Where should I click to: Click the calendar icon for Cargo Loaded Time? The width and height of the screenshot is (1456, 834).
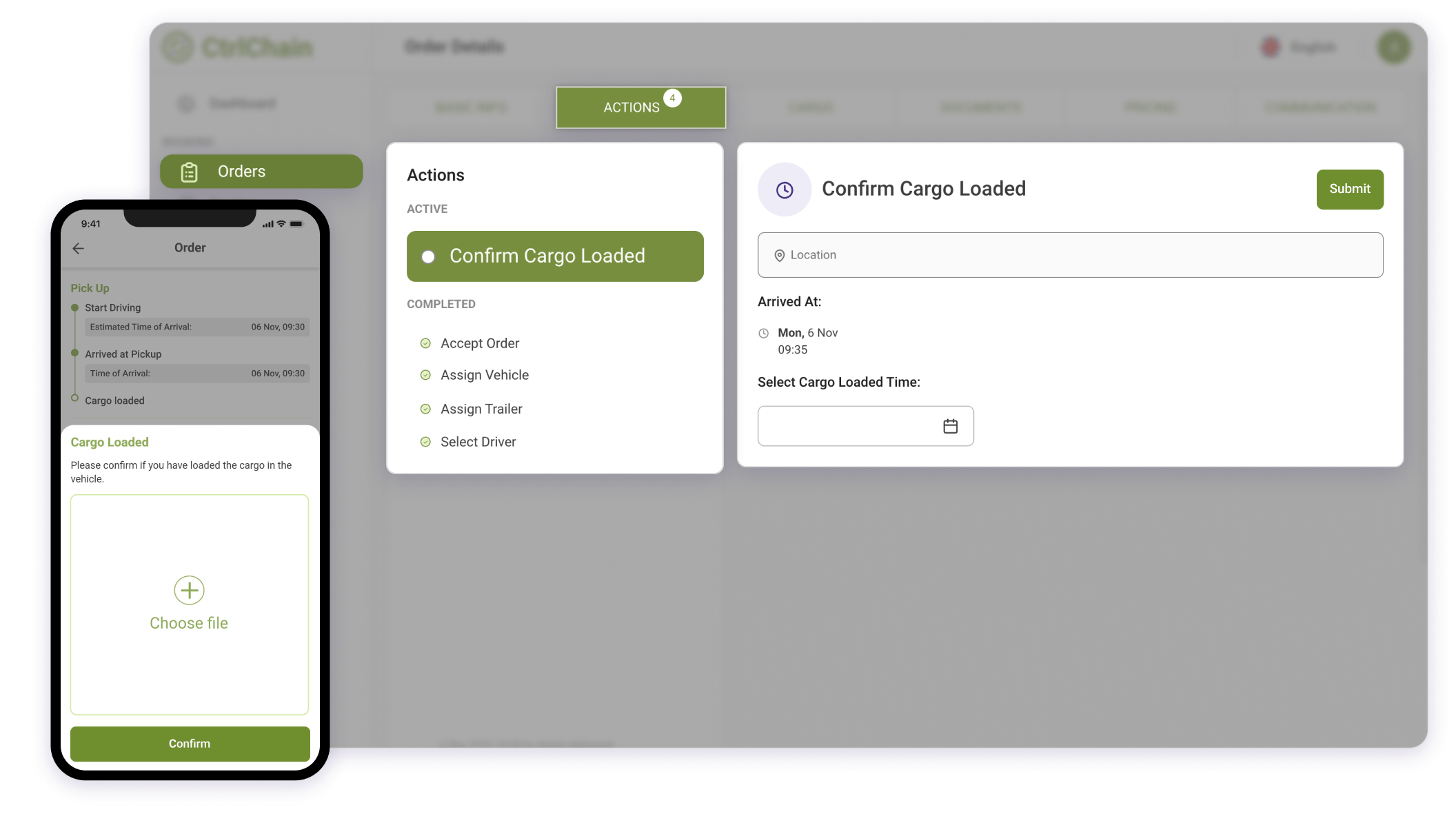coord(949,426)
